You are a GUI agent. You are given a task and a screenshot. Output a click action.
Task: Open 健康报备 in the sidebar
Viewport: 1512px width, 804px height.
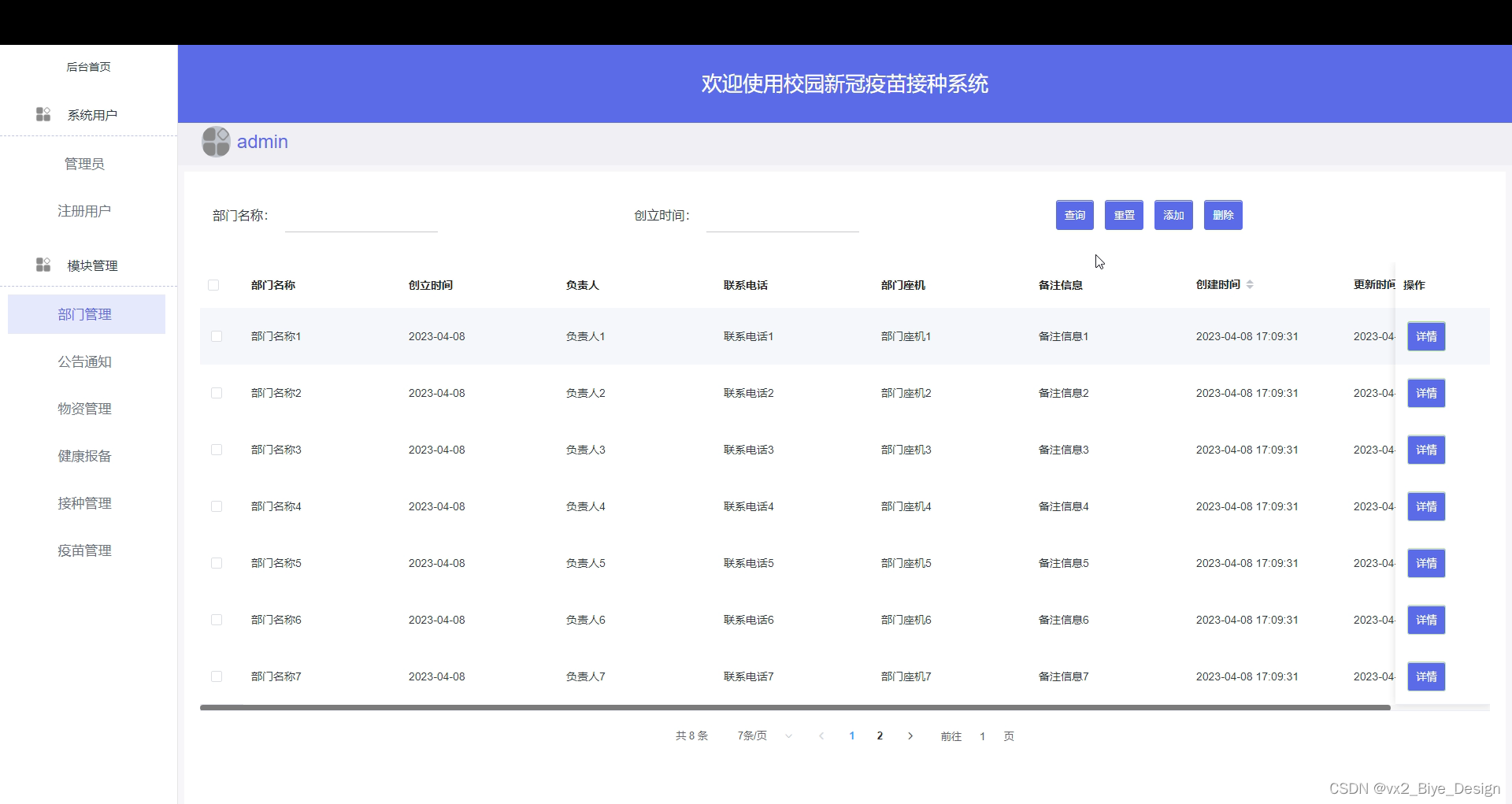84,456
